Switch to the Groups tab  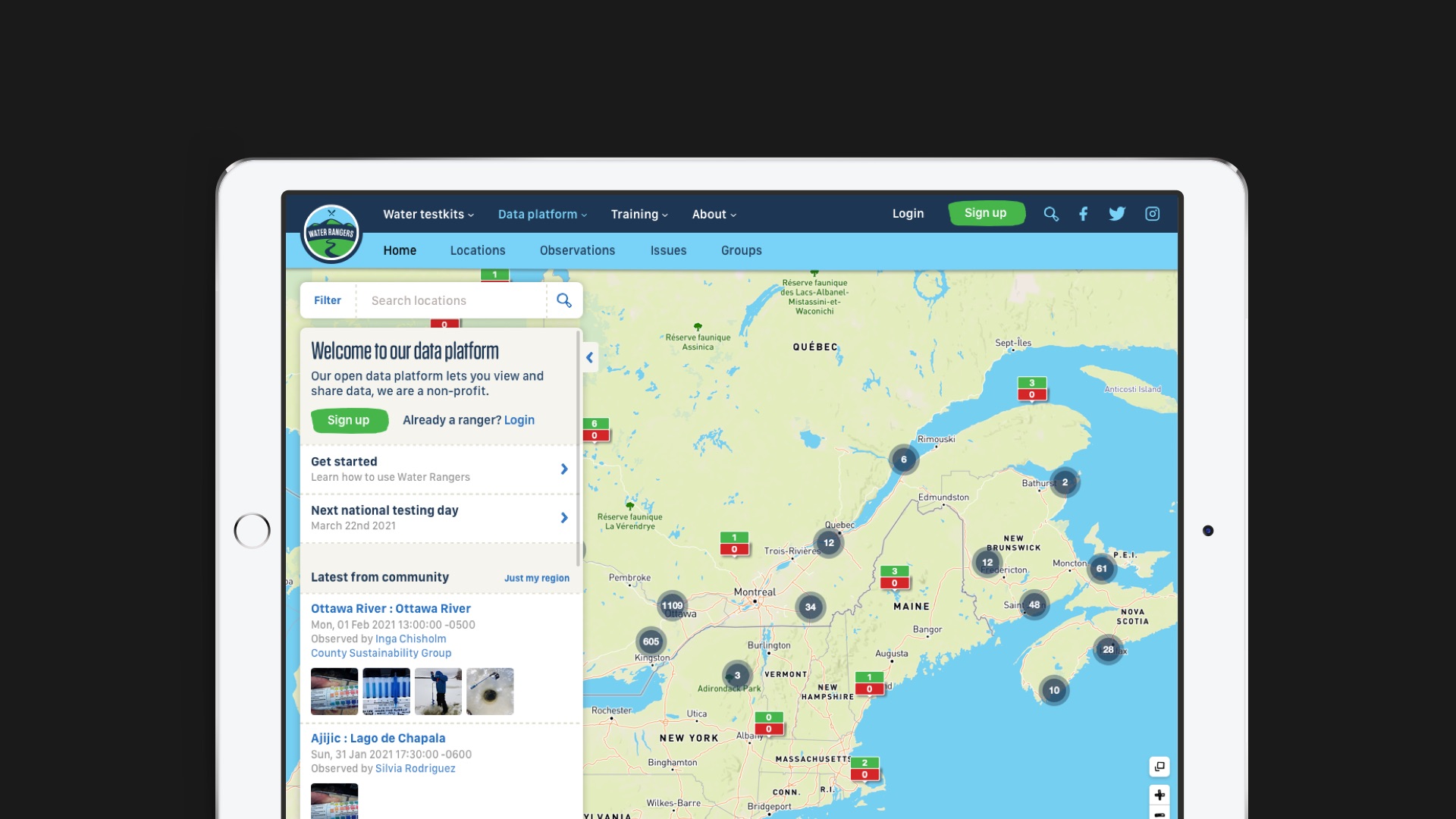coord(742,250)
